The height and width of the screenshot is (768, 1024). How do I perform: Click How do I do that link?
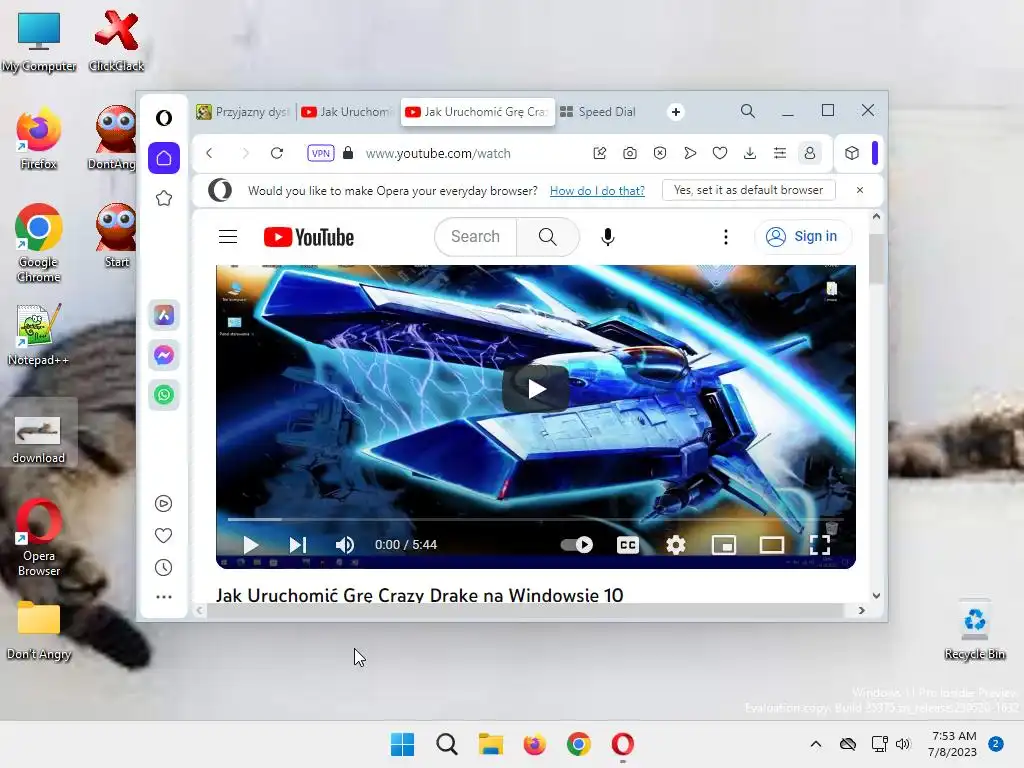point(597,191)
